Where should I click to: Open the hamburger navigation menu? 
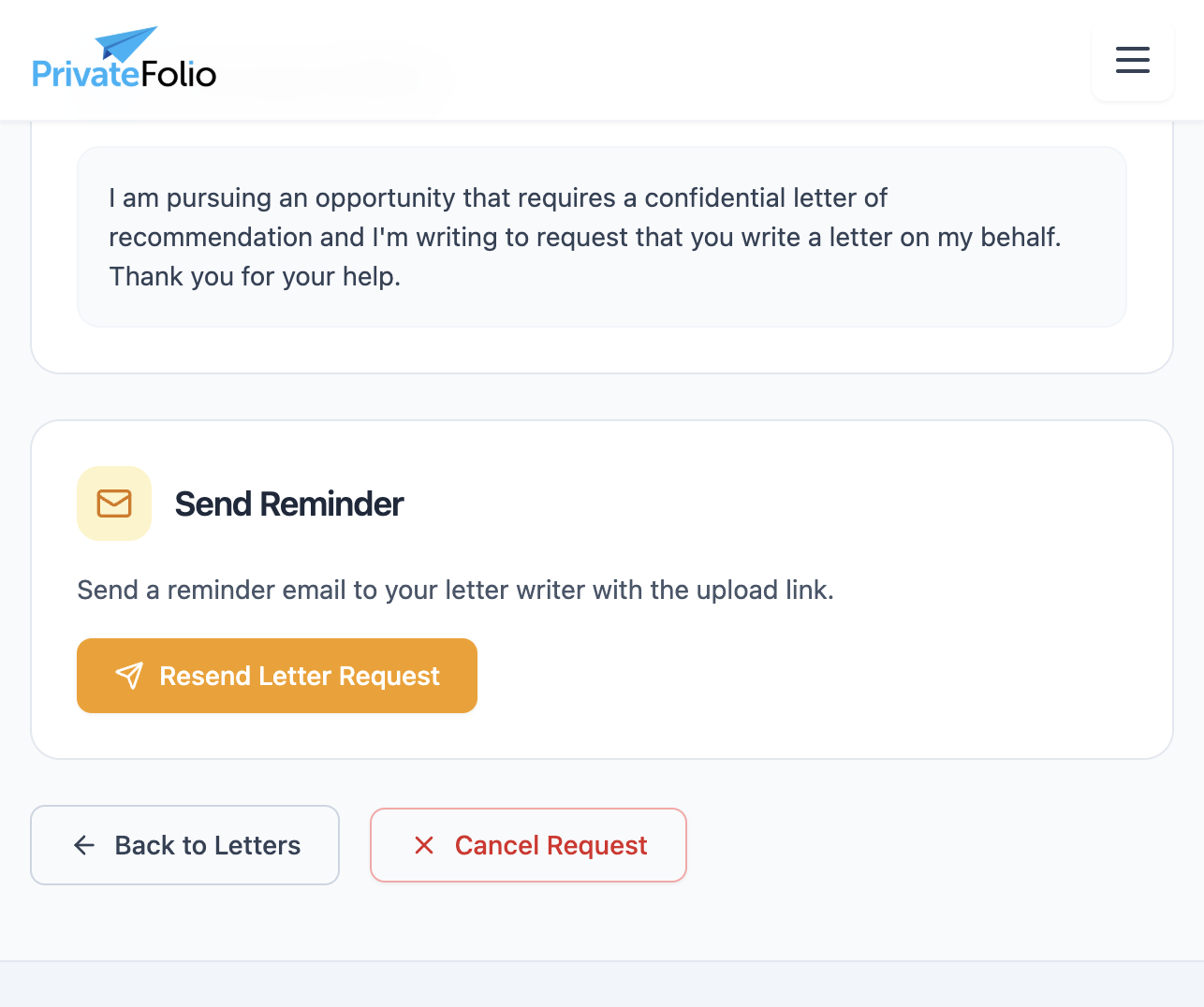point(1132,60)
